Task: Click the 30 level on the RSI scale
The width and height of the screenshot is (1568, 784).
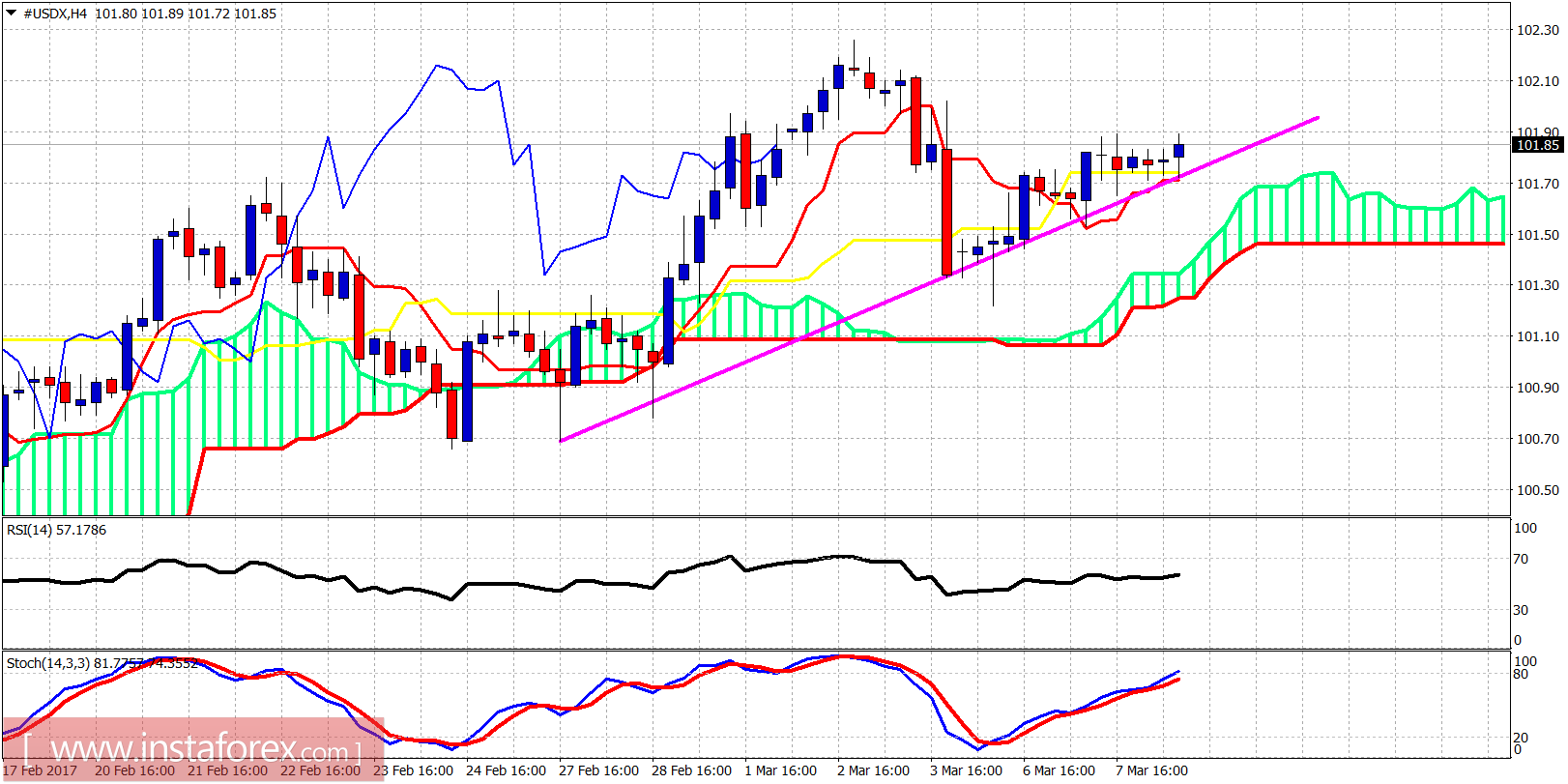Action: (1521, 610)
